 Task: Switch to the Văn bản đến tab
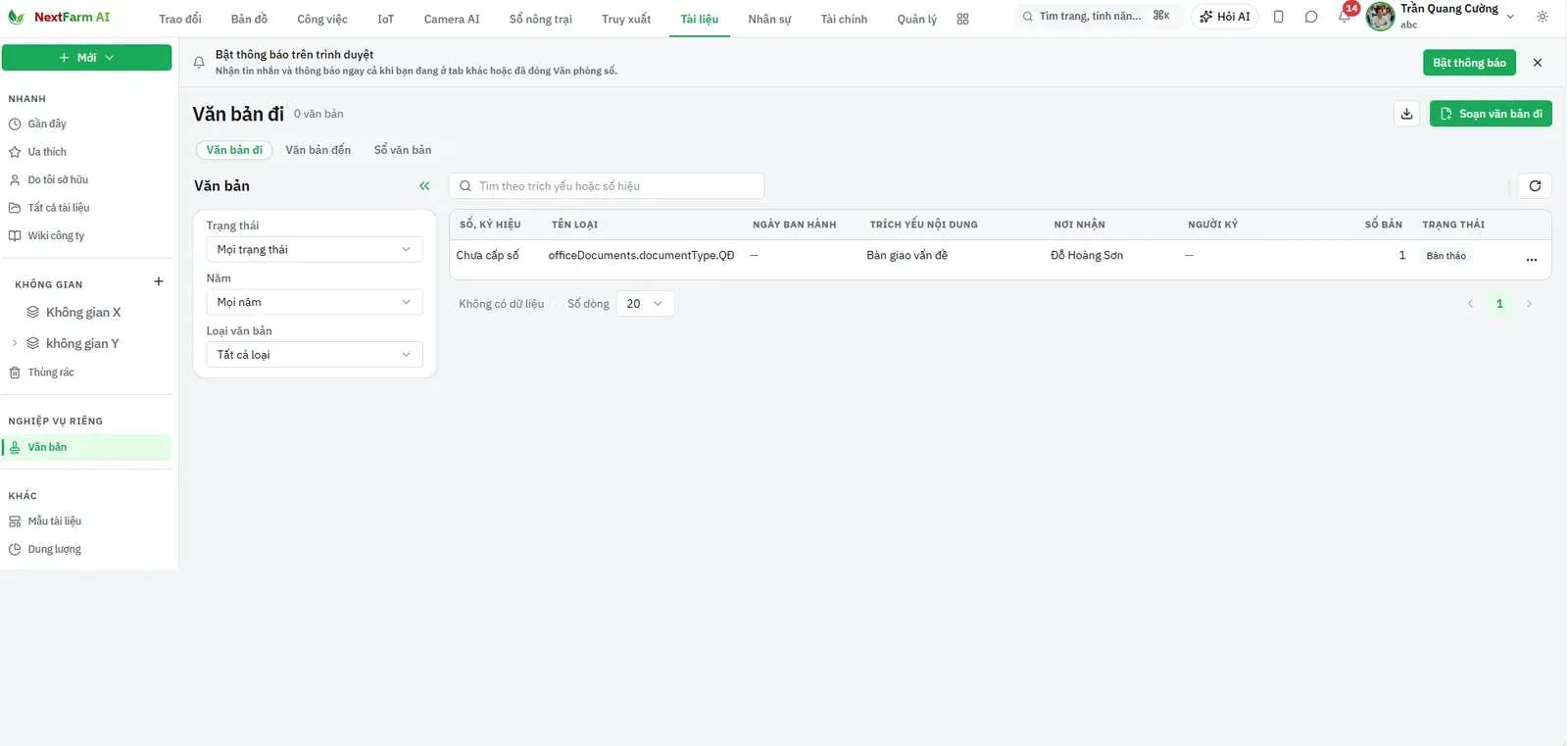tap(318, 150)
